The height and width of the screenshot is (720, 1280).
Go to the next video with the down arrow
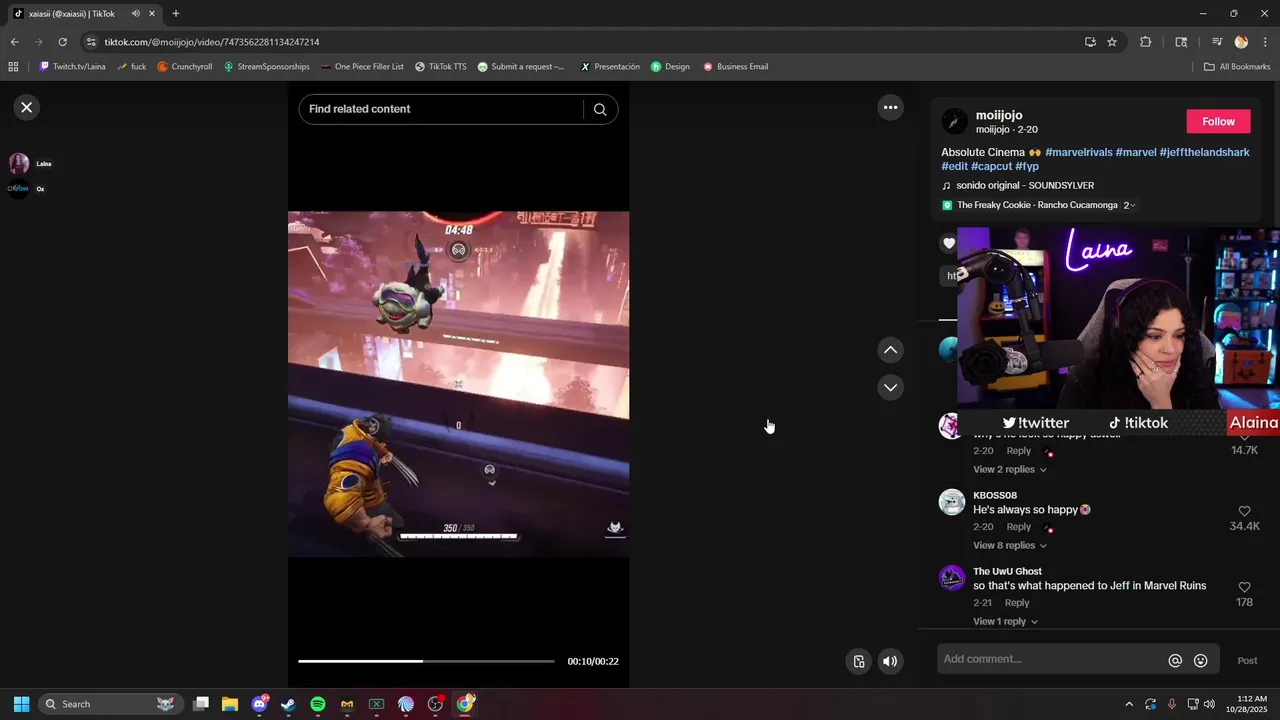pos(890,387)
